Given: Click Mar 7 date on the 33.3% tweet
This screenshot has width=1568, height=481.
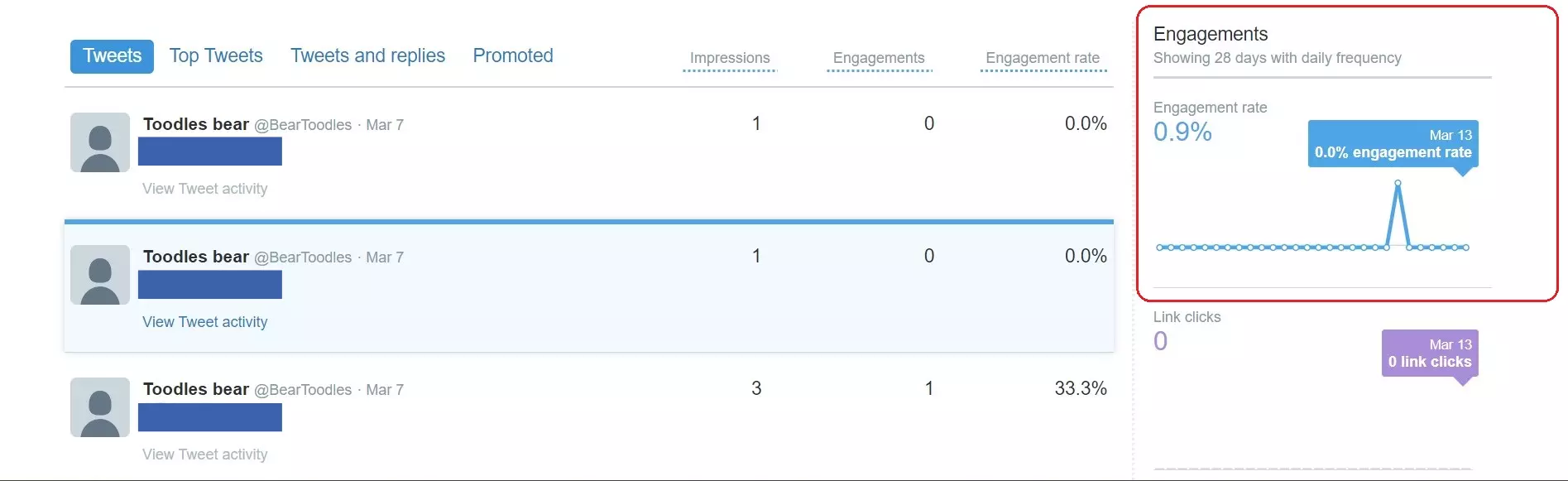Looking at the screenshot, I should point(385,390).
